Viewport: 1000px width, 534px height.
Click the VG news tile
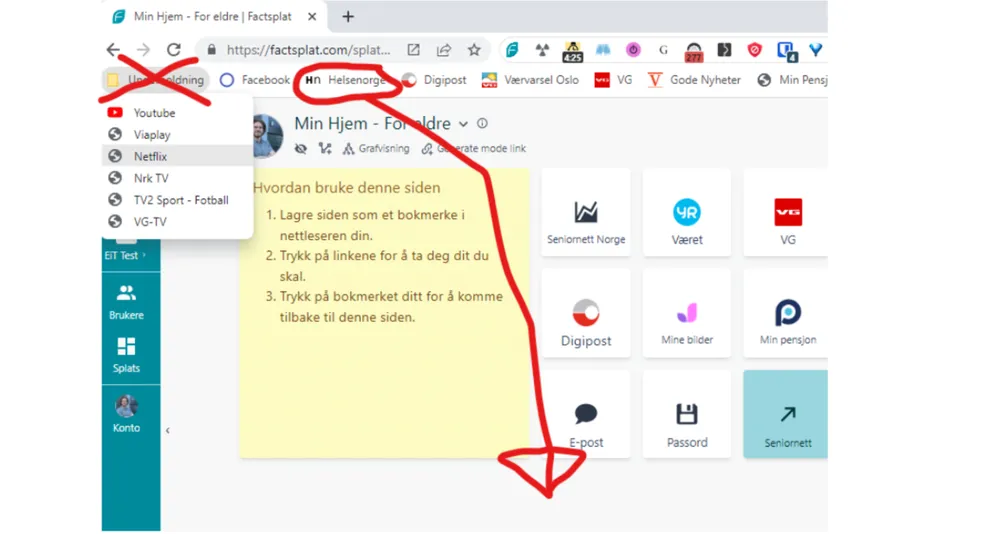788,220
